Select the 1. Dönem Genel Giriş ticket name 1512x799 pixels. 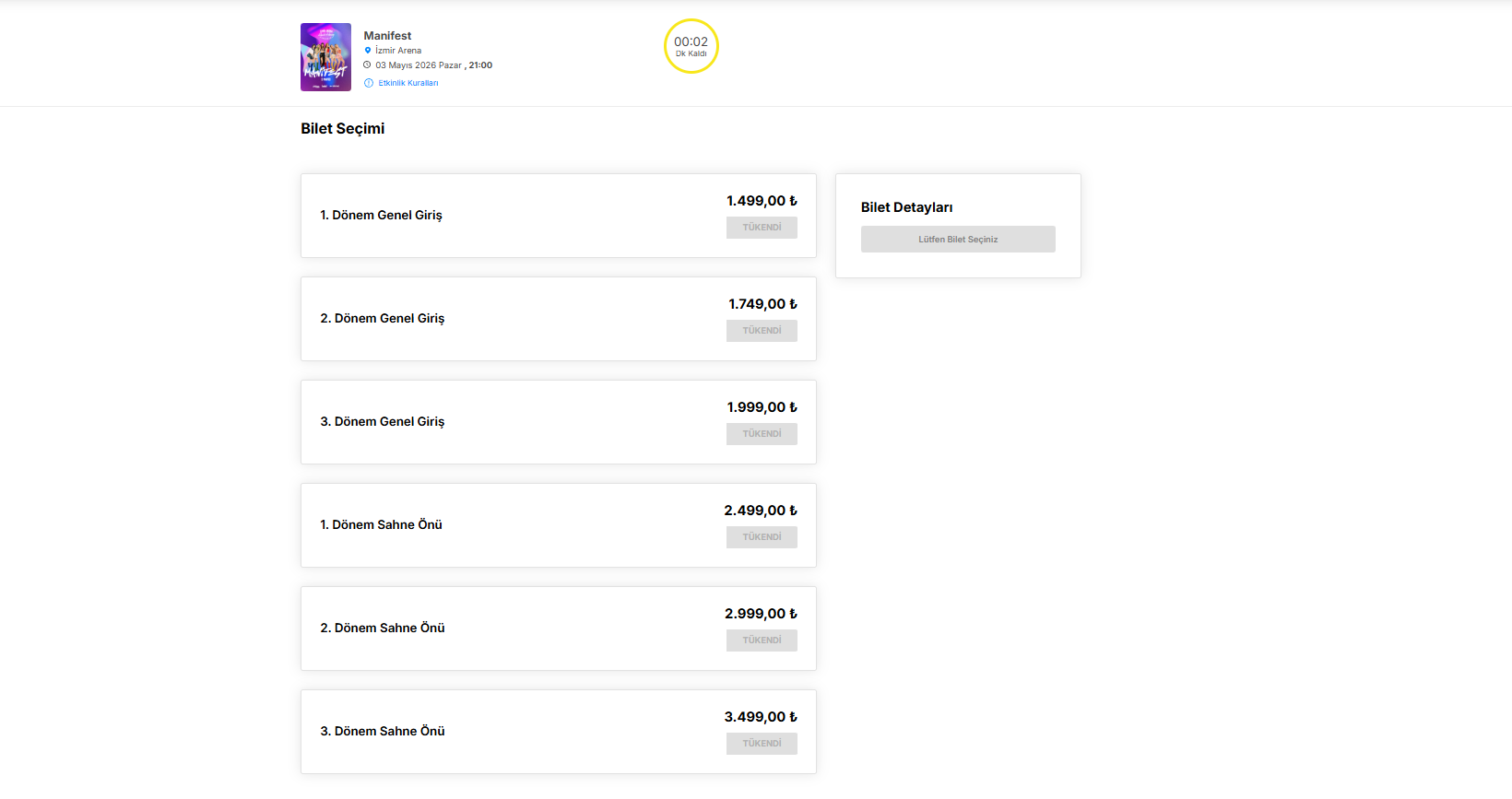381,216
